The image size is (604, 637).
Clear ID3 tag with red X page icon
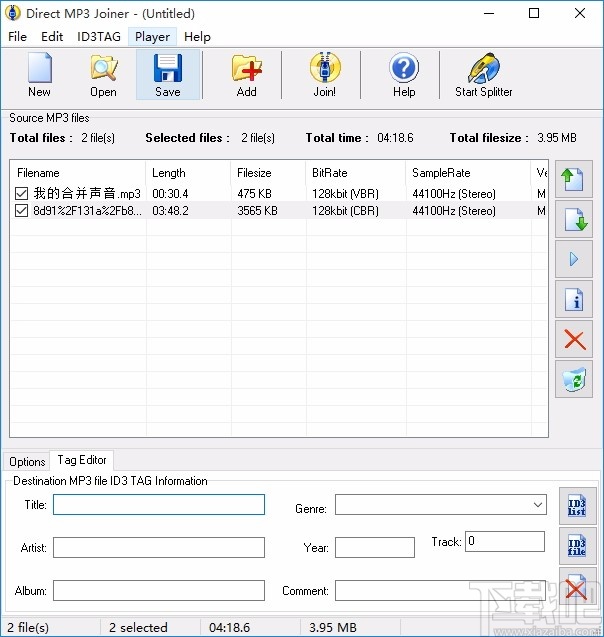(577, 586)
